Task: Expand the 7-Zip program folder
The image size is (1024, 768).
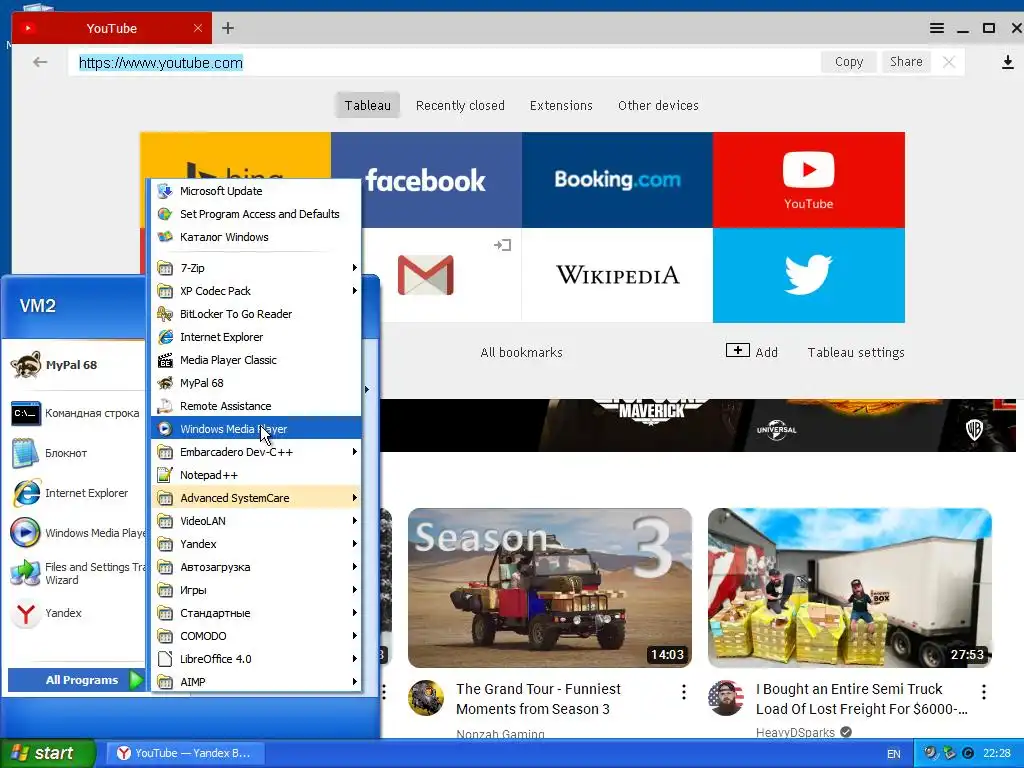Action: pos(256,268)
